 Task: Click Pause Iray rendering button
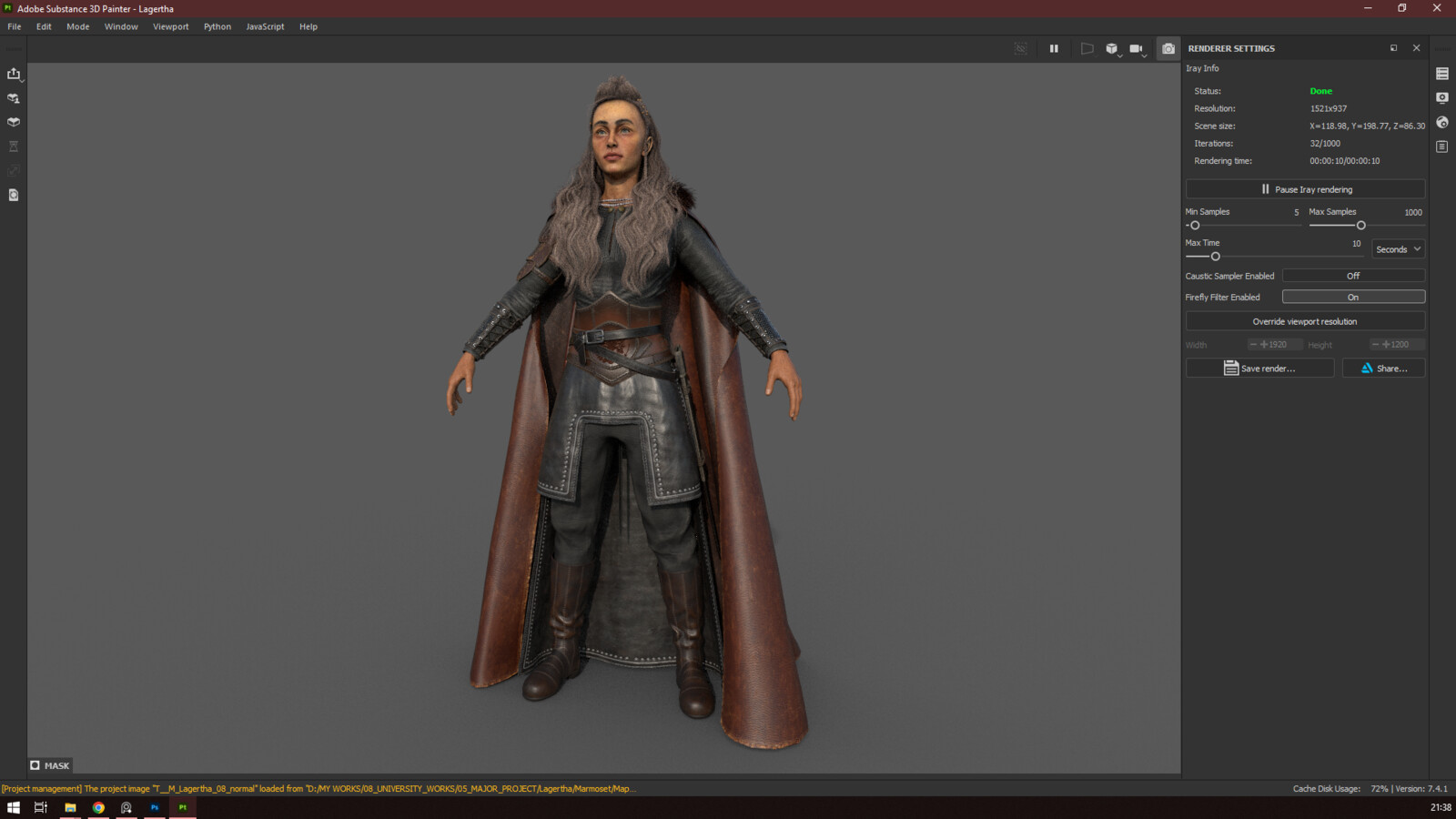(x=1305, y=189)
